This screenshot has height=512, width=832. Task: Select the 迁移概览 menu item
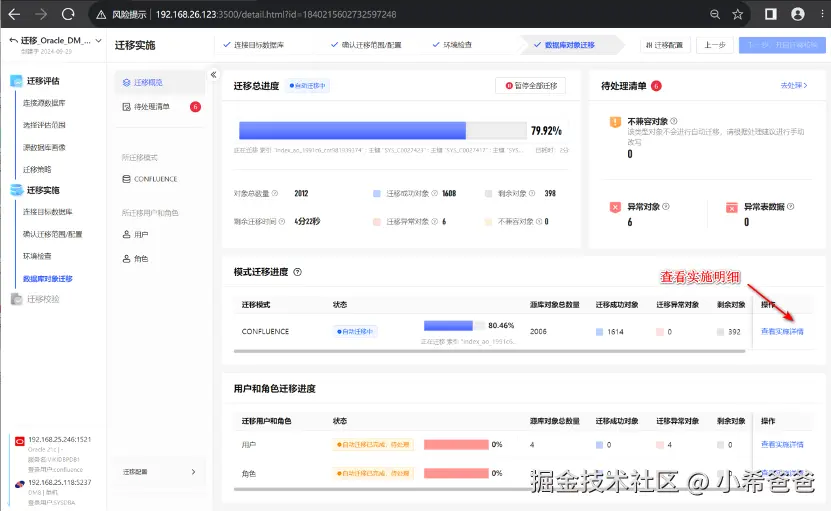pos(160,83)
